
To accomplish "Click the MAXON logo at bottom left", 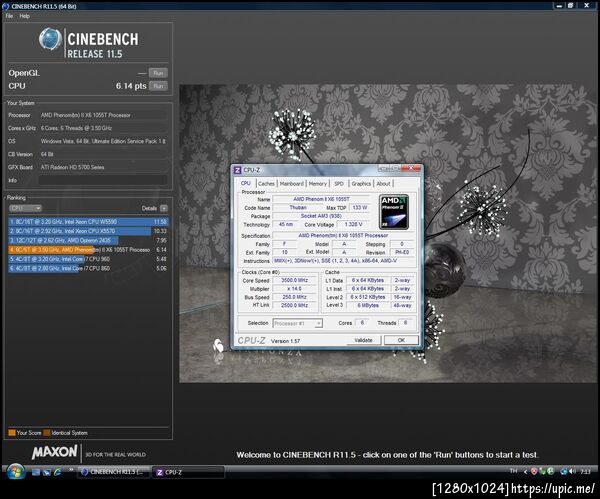I will (x=54, y=452).
